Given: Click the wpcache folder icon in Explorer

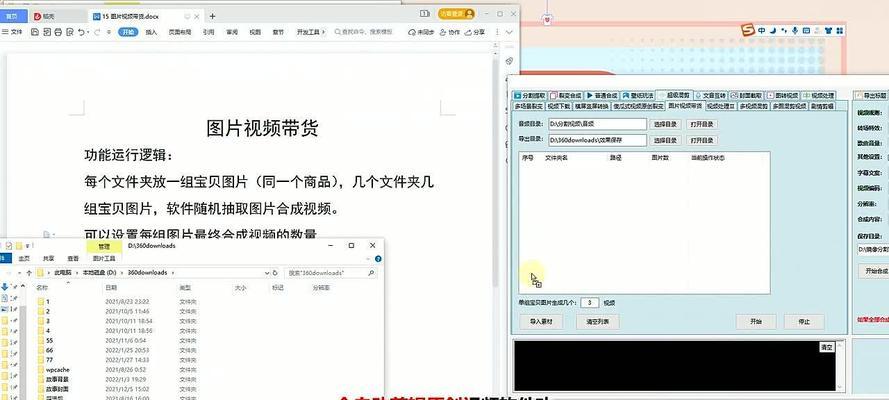Looking at the screenshot, I should (41, 369).
